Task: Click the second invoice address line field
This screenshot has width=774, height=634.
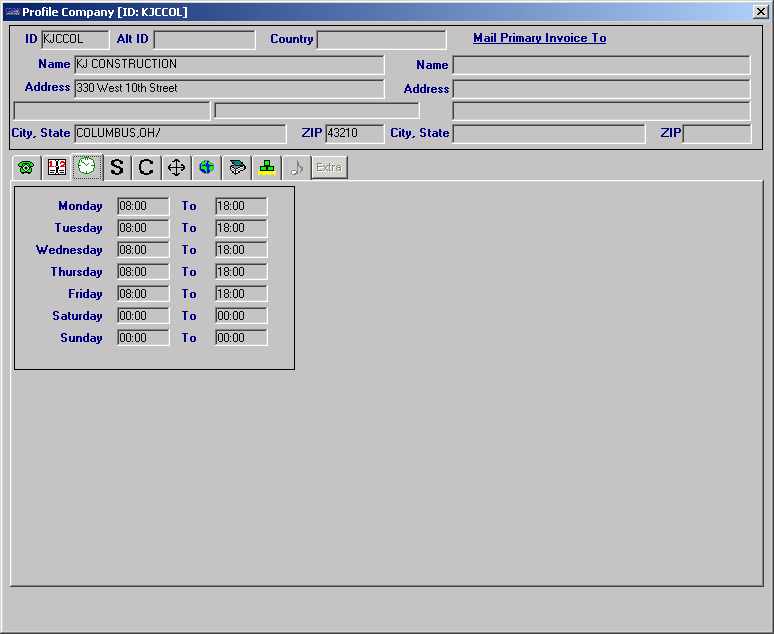Action: pos(601,111)
